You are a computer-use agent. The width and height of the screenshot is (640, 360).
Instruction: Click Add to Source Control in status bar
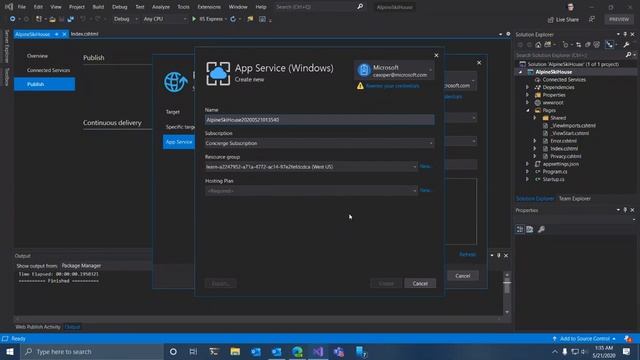pos(584,339)
